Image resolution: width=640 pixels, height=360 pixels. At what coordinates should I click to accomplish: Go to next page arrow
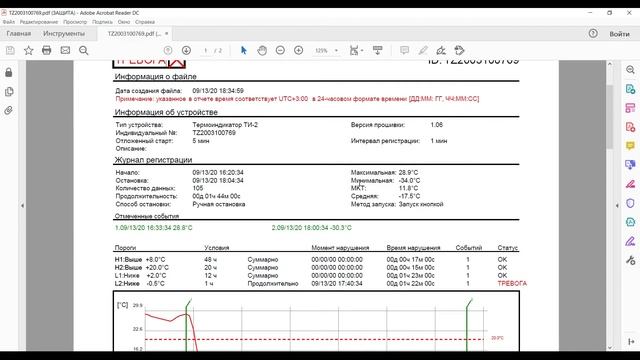click(x=186, y=50)
